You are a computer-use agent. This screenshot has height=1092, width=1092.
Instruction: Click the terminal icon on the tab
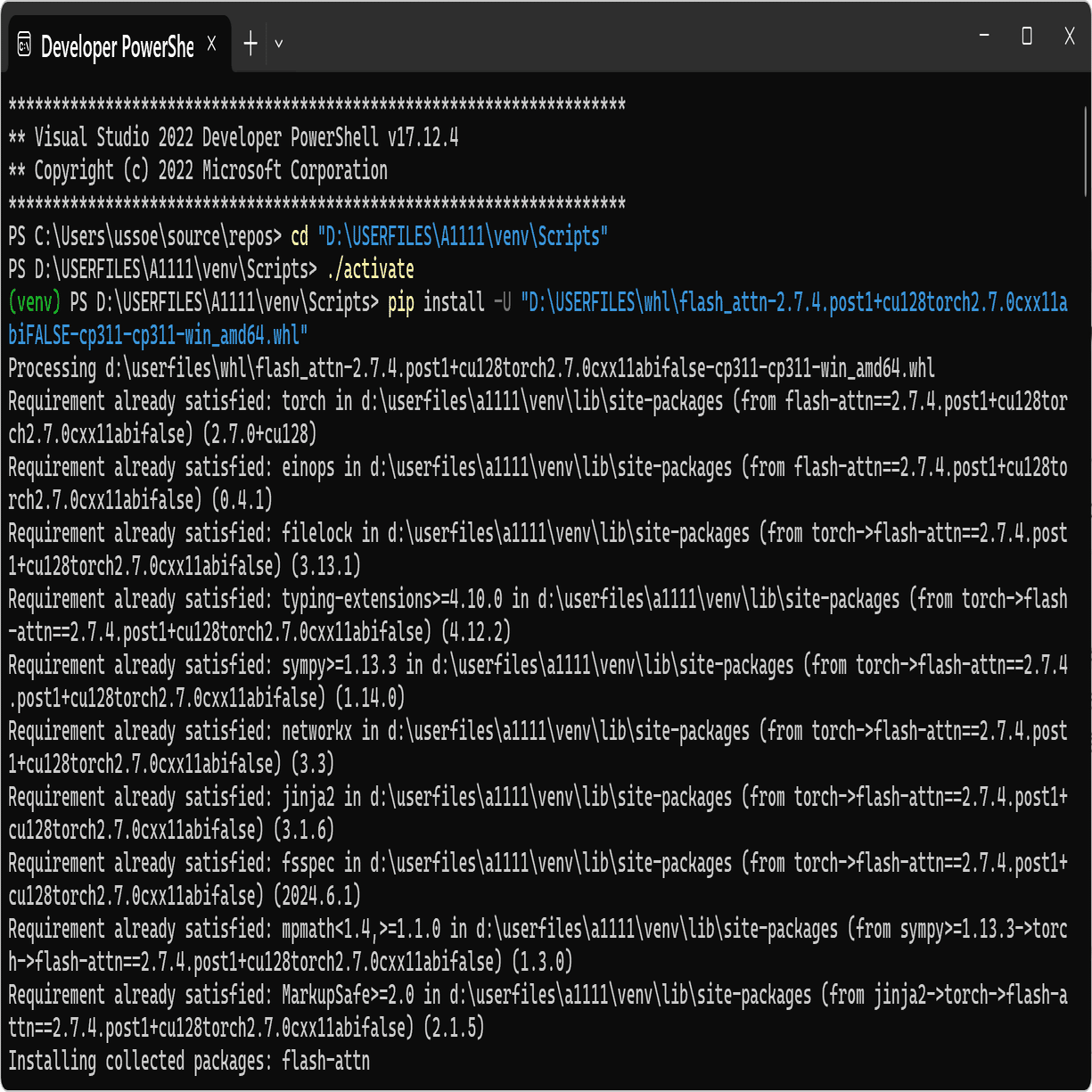[24, 45]
